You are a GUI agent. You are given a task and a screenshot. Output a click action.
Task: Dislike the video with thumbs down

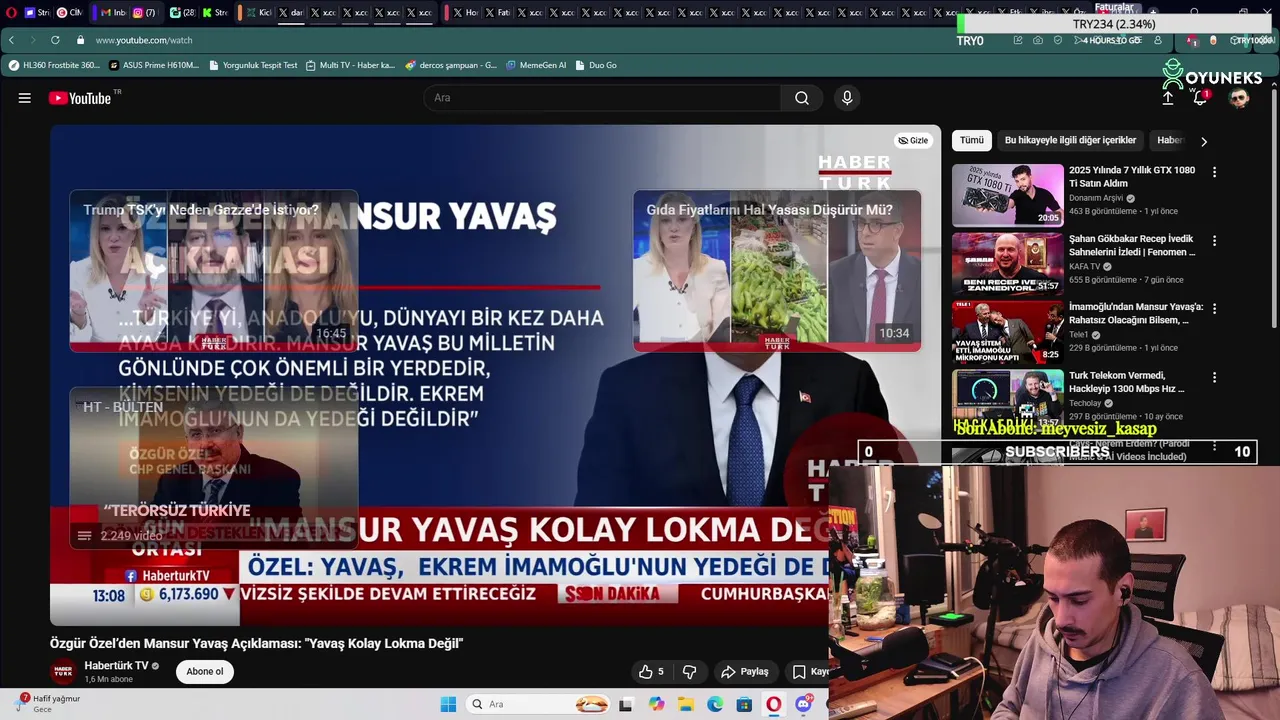click(689, 672)
